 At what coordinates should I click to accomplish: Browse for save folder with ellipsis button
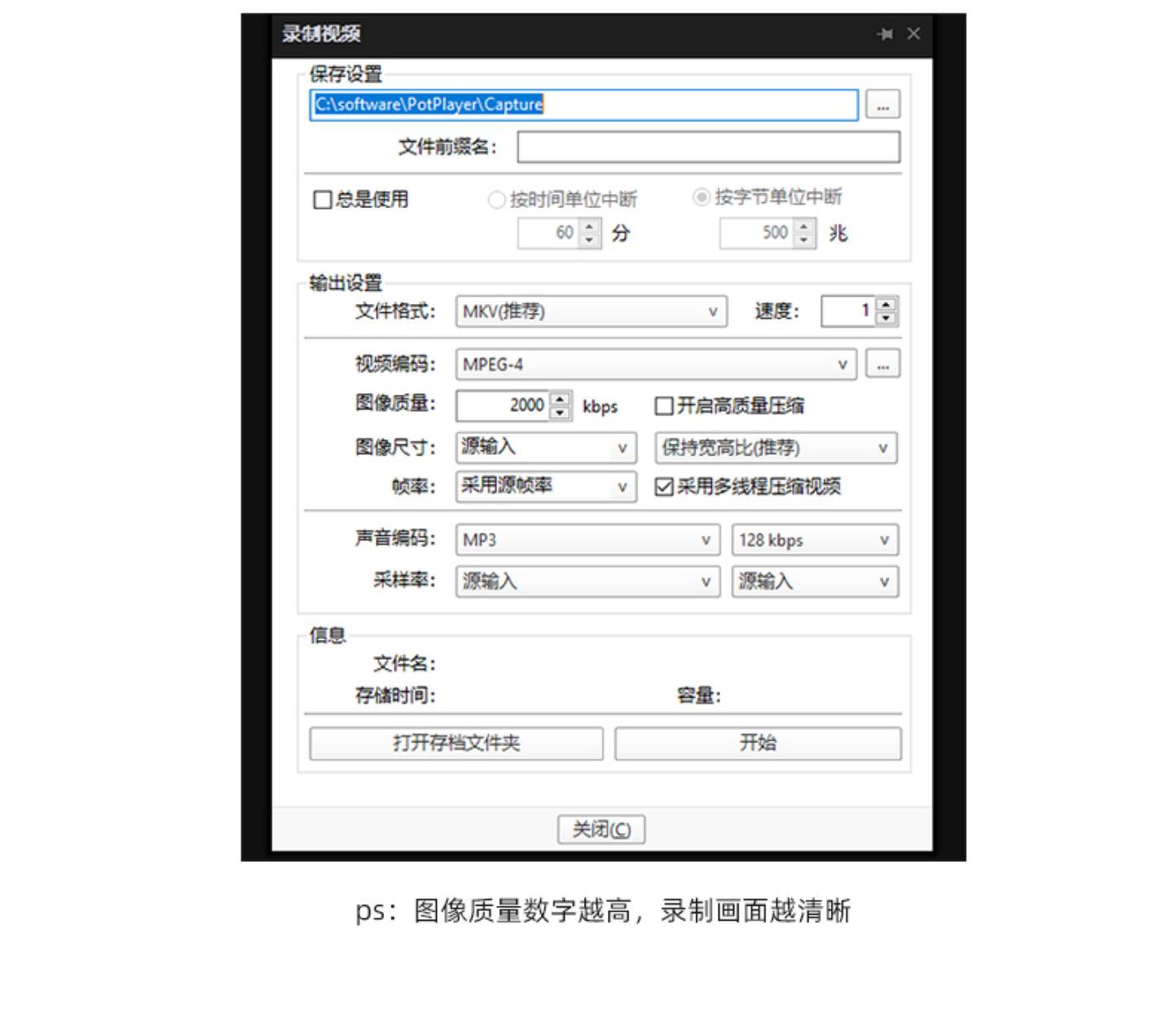tap(883, 105)
